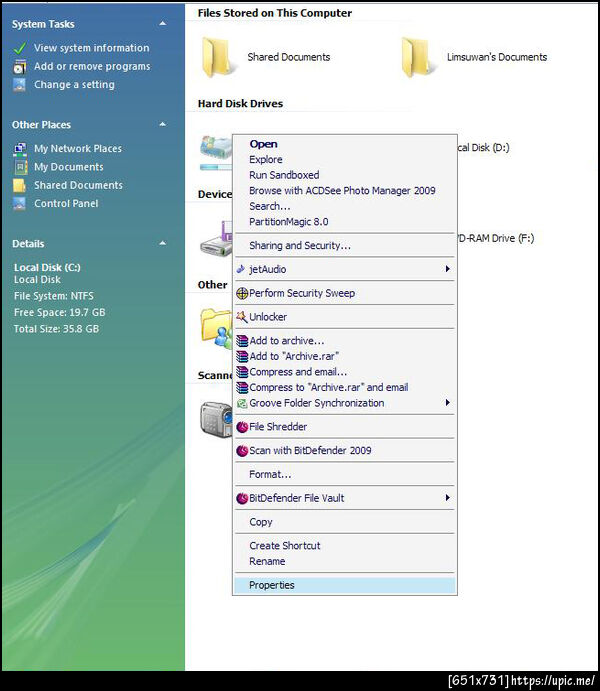Image resolution: width=600 pixels, height=691 pixels.
Task: Click the Shared Documents sidebar folder icon
Action: (x=19, y=186)
